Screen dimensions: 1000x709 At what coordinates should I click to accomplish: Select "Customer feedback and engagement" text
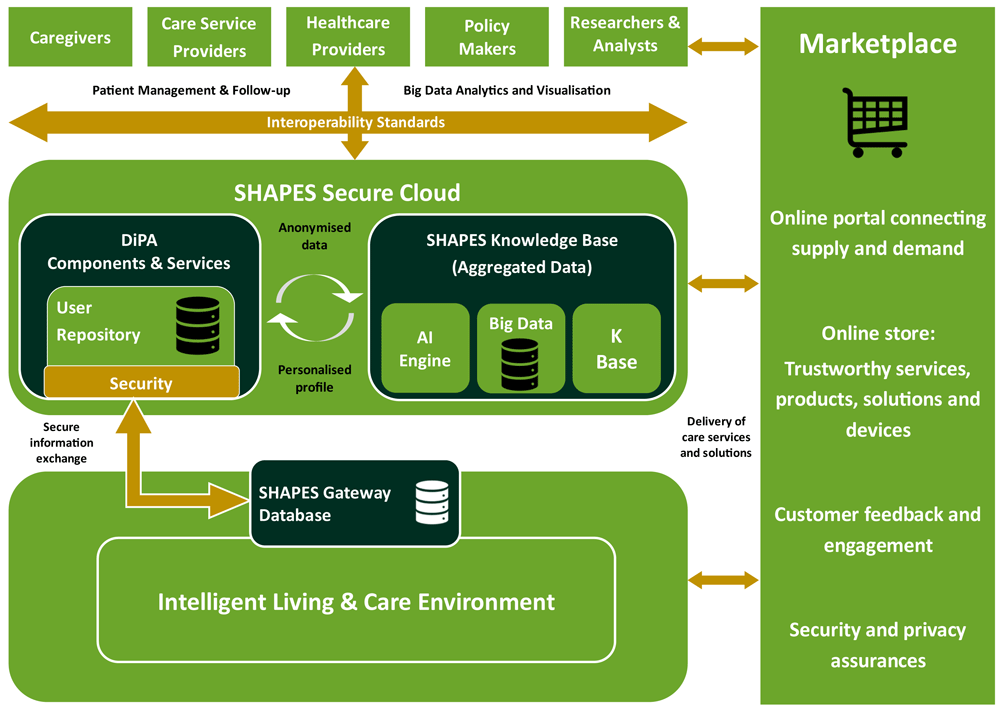[x=878, y=529]
